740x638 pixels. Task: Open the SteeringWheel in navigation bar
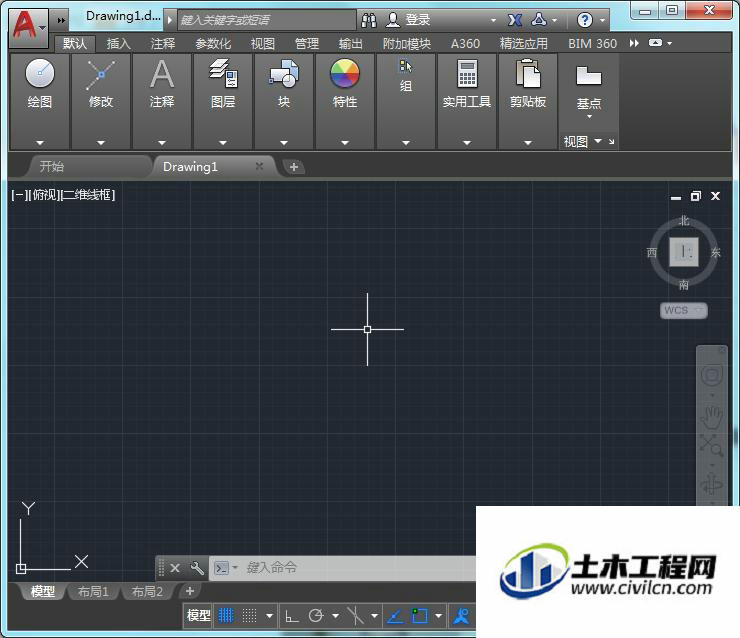tap(711, 376)
